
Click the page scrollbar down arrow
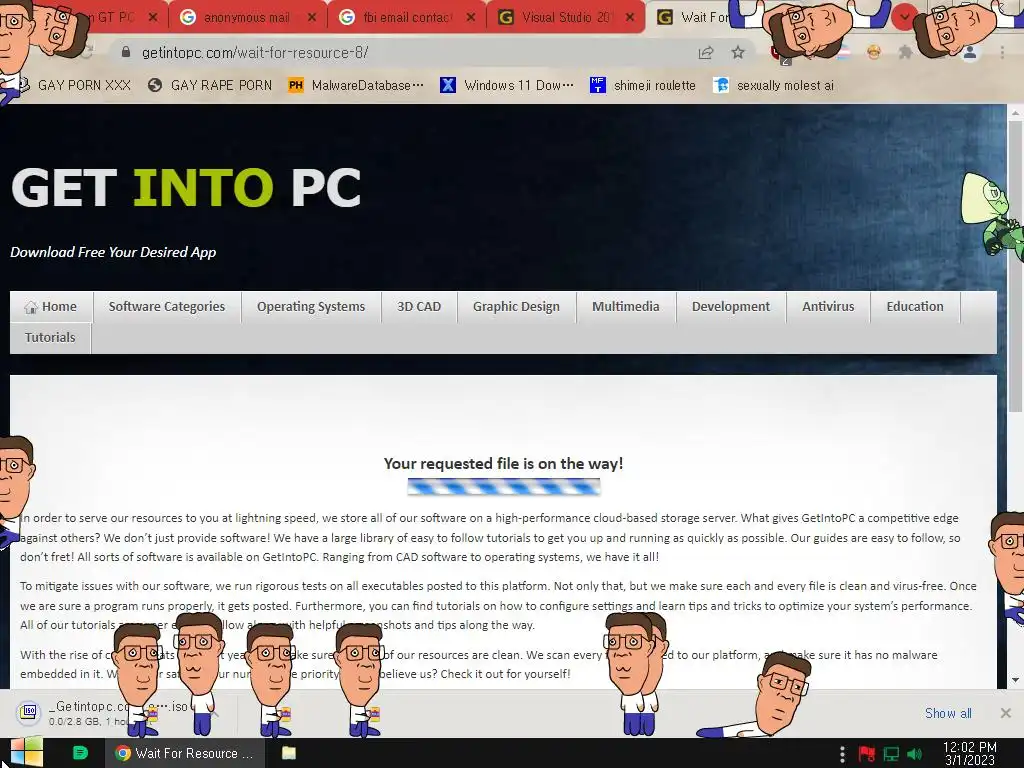(1016, 680)
